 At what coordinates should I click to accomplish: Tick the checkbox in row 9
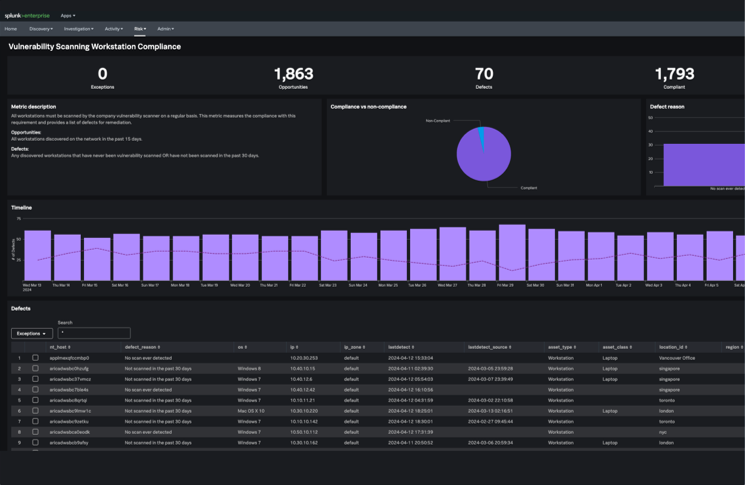36,442
